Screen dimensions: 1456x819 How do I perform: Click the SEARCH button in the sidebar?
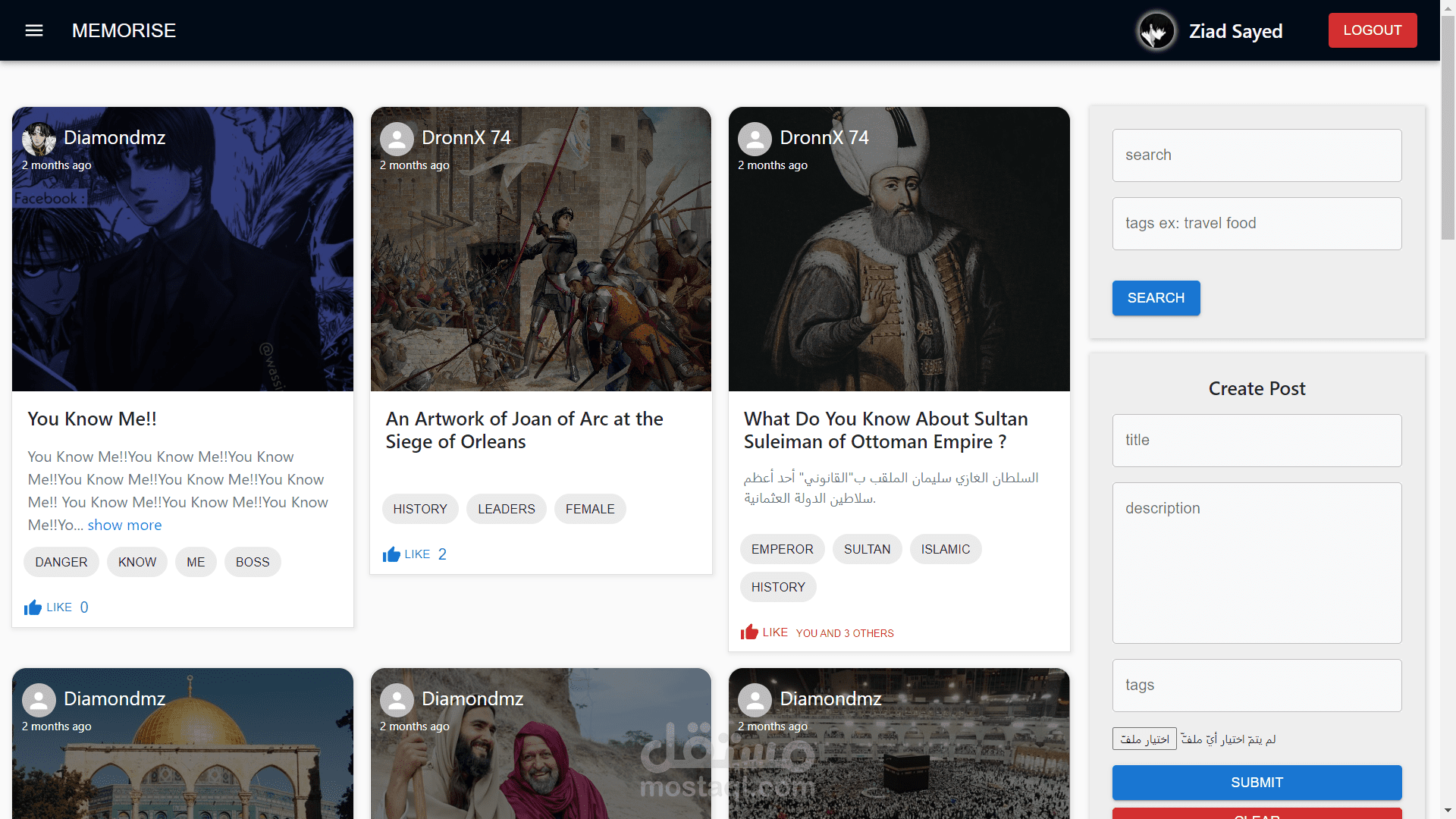click(1156, 298)
